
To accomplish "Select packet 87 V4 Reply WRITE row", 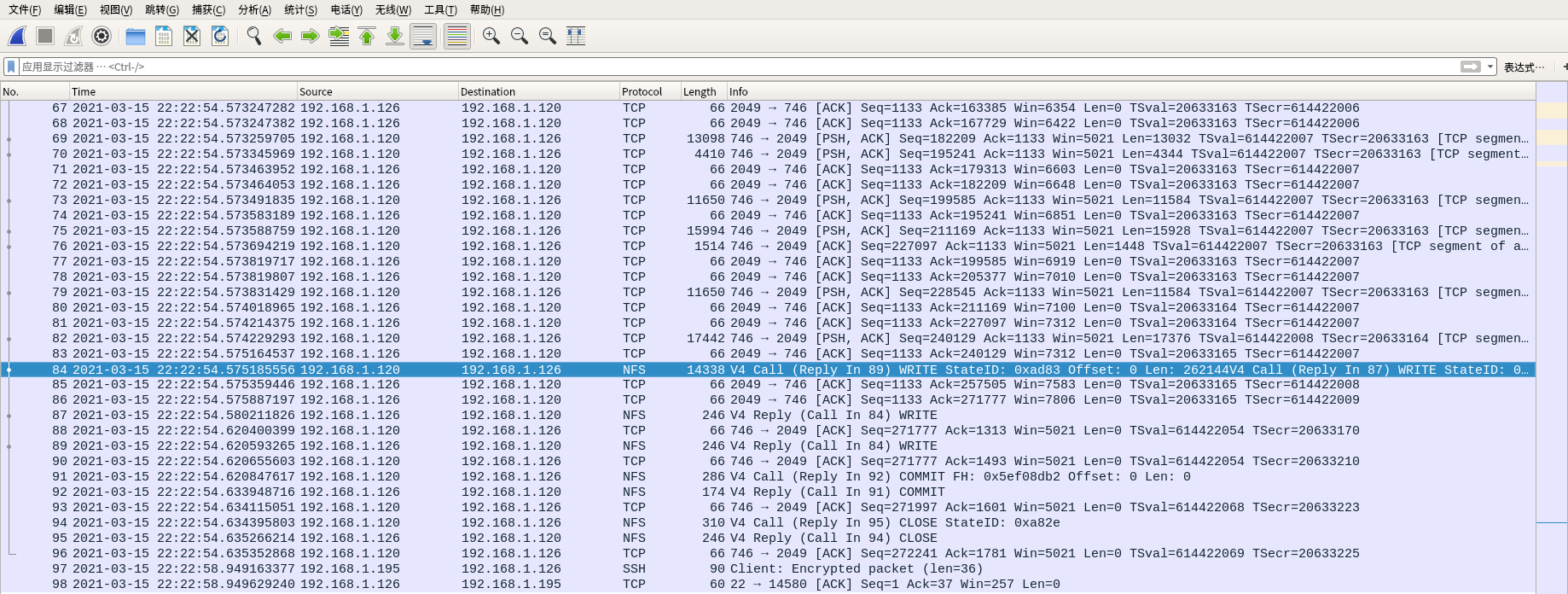I will click(x=768, y=416).
